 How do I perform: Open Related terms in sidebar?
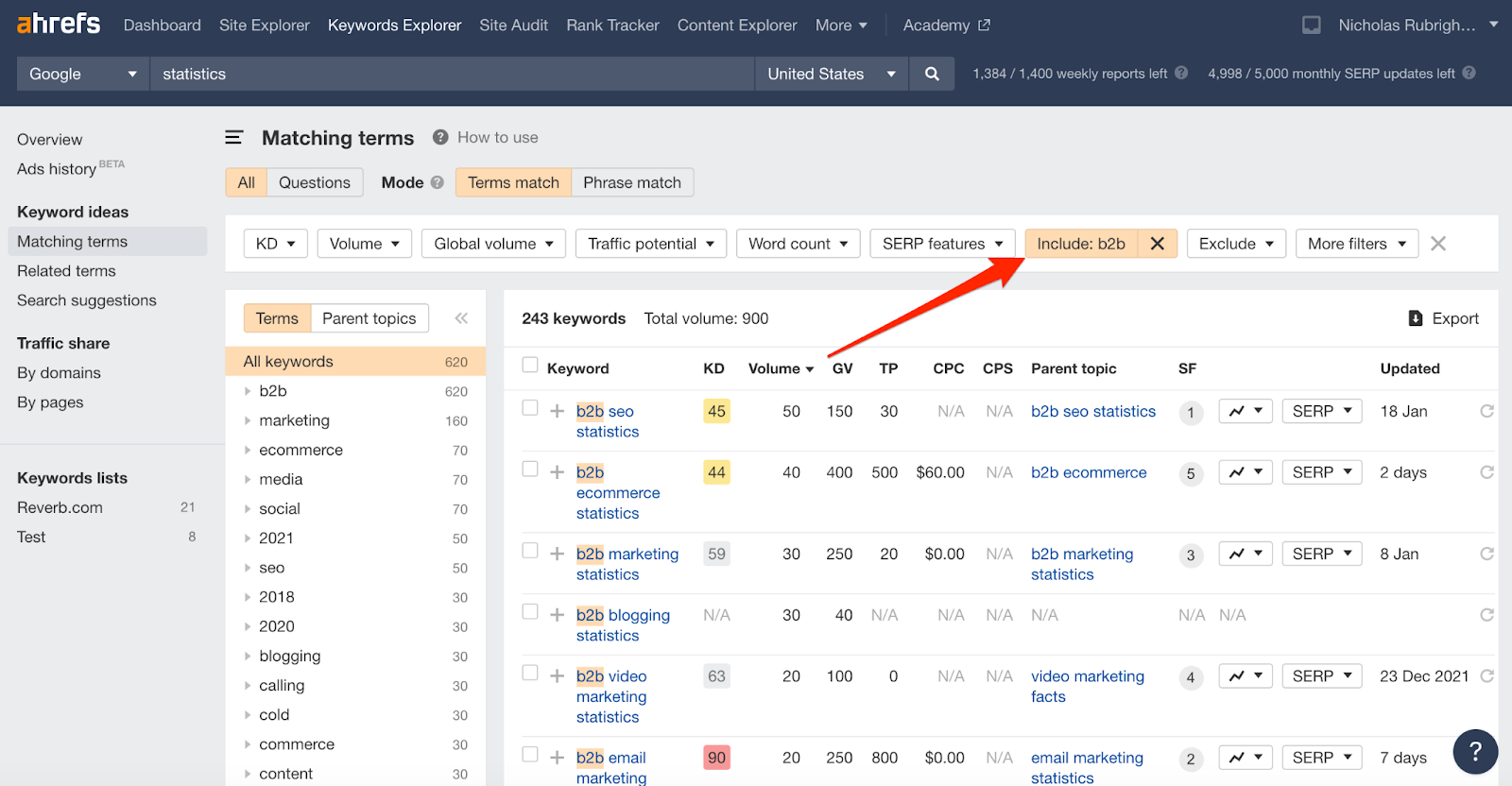66,271
